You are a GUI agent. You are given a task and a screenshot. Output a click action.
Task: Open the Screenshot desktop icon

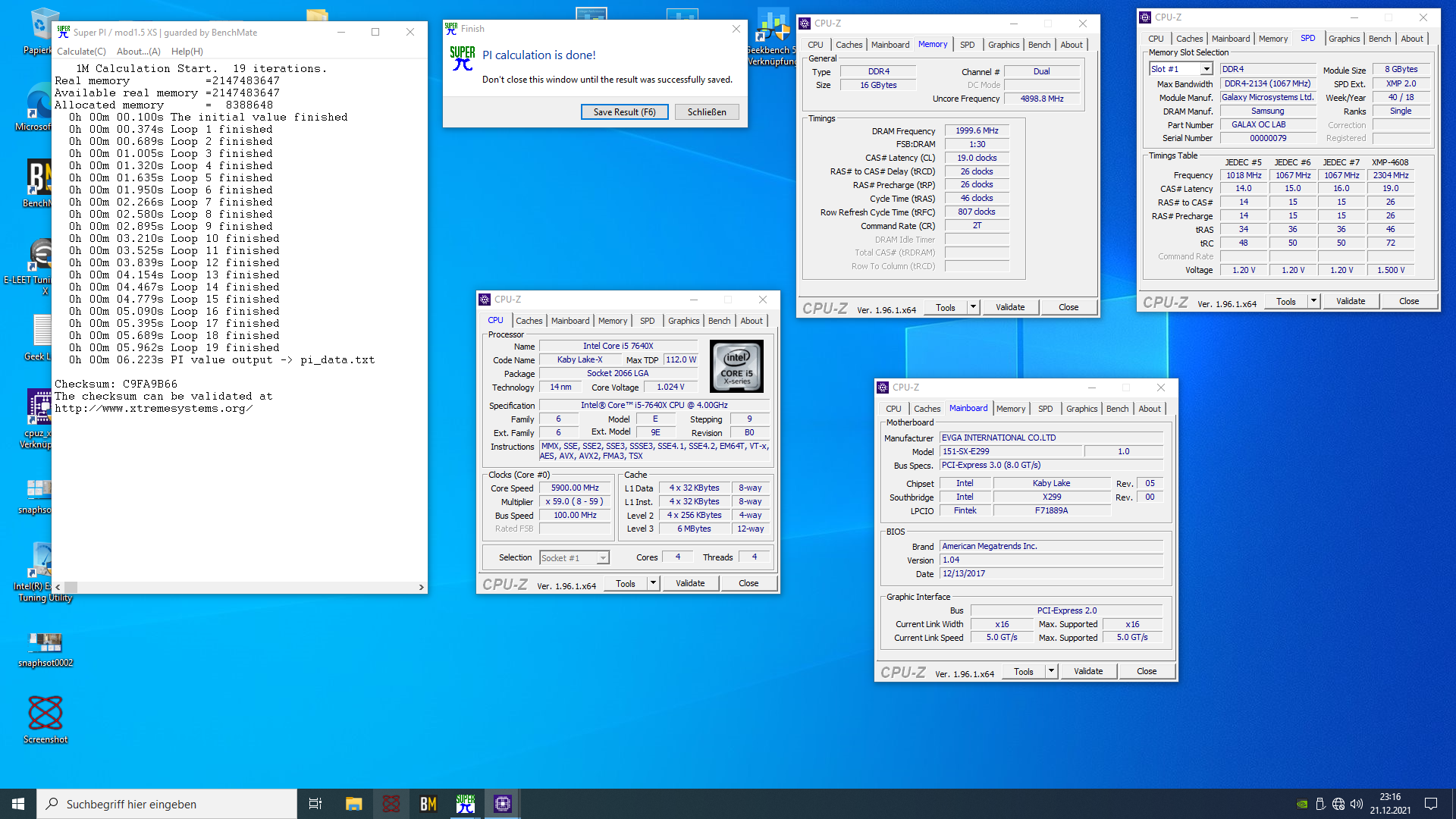[45, 719]
